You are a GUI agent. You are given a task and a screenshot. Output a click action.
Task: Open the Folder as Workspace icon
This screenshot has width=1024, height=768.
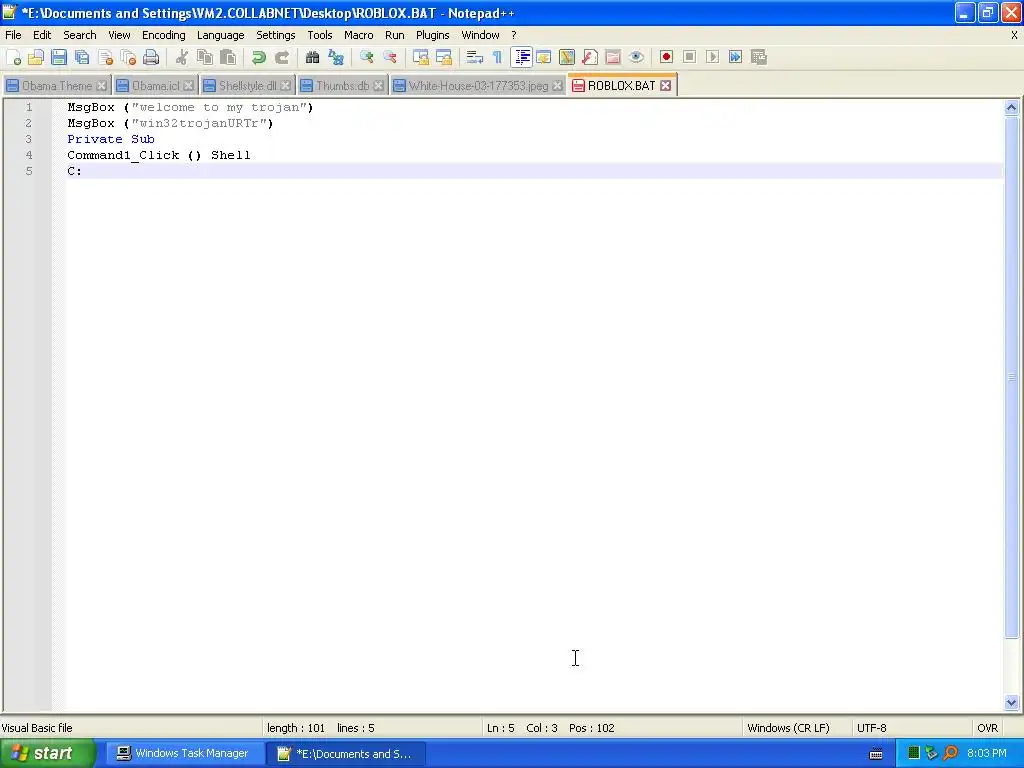point(613,57)
